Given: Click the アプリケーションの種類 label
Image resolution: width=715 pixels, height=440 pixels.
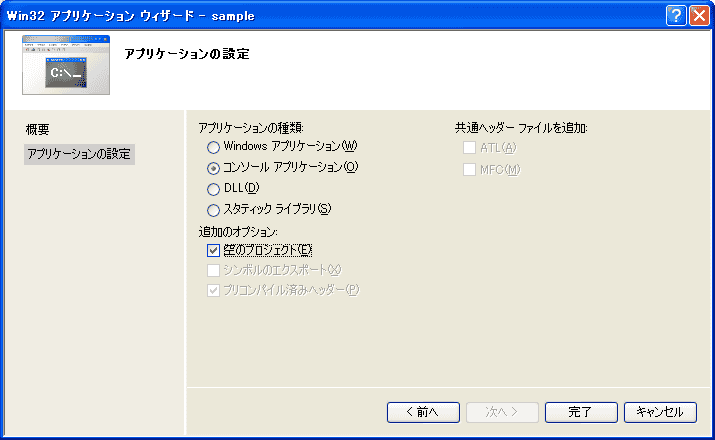Looking at the screenshot, I should [x=251, y=128].
